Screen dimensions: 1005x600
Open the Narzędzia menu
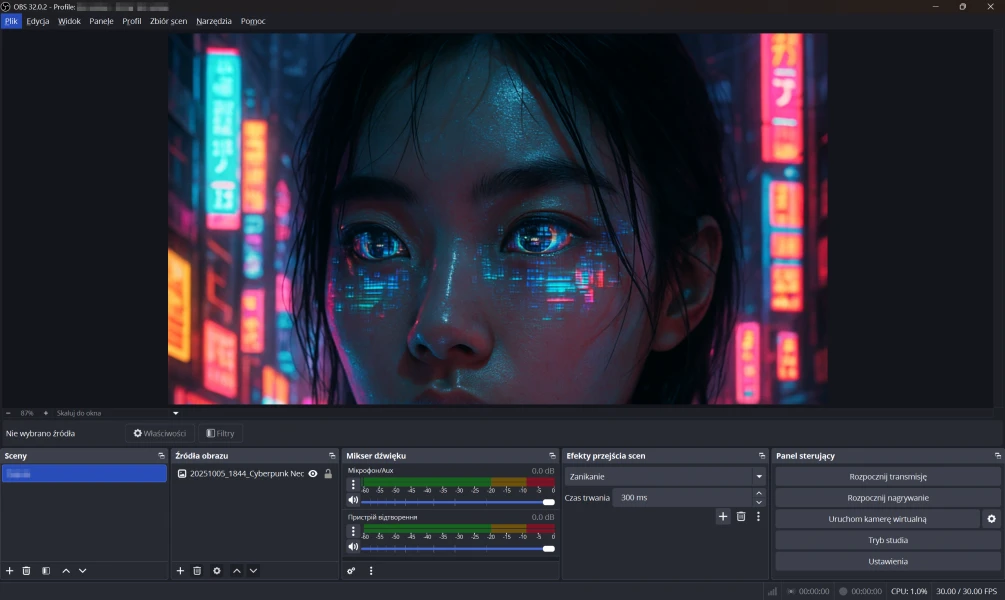(214, 21)
